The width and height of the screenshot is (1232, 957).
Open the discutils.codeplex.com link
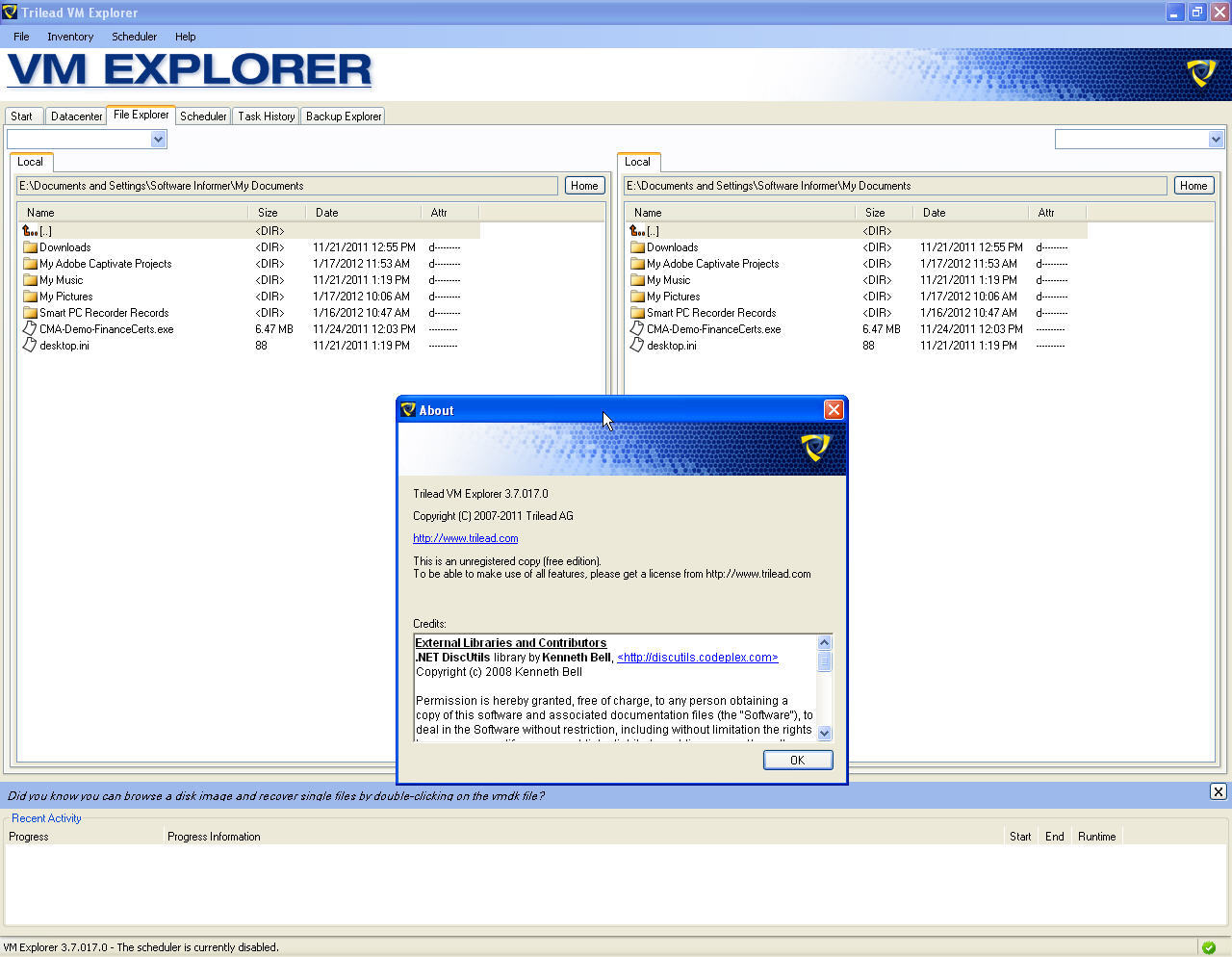pos(698,658)
